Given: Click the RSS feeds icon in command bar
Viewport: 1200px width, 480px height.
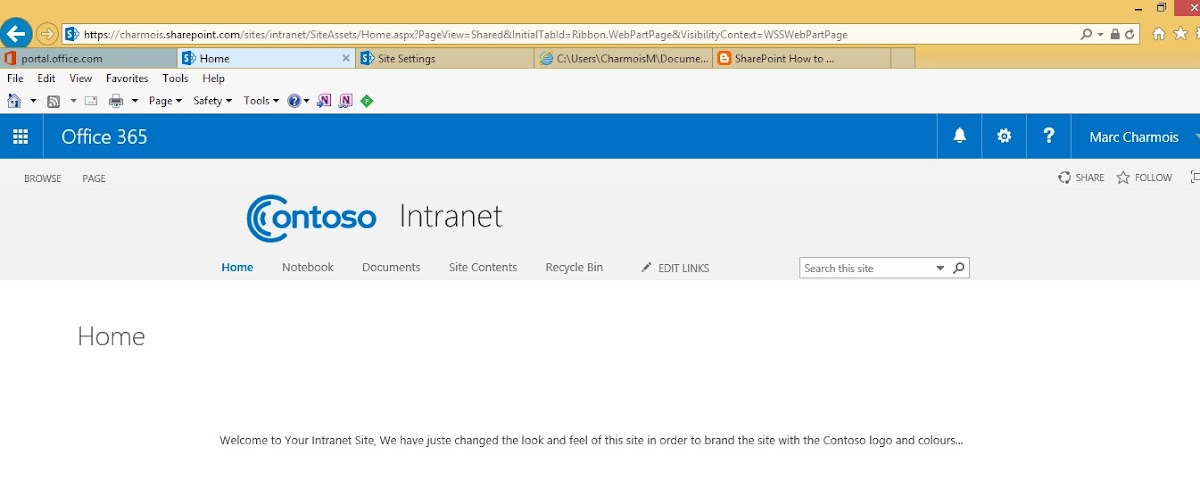Looking at the screenshot, I should [54, 101].
